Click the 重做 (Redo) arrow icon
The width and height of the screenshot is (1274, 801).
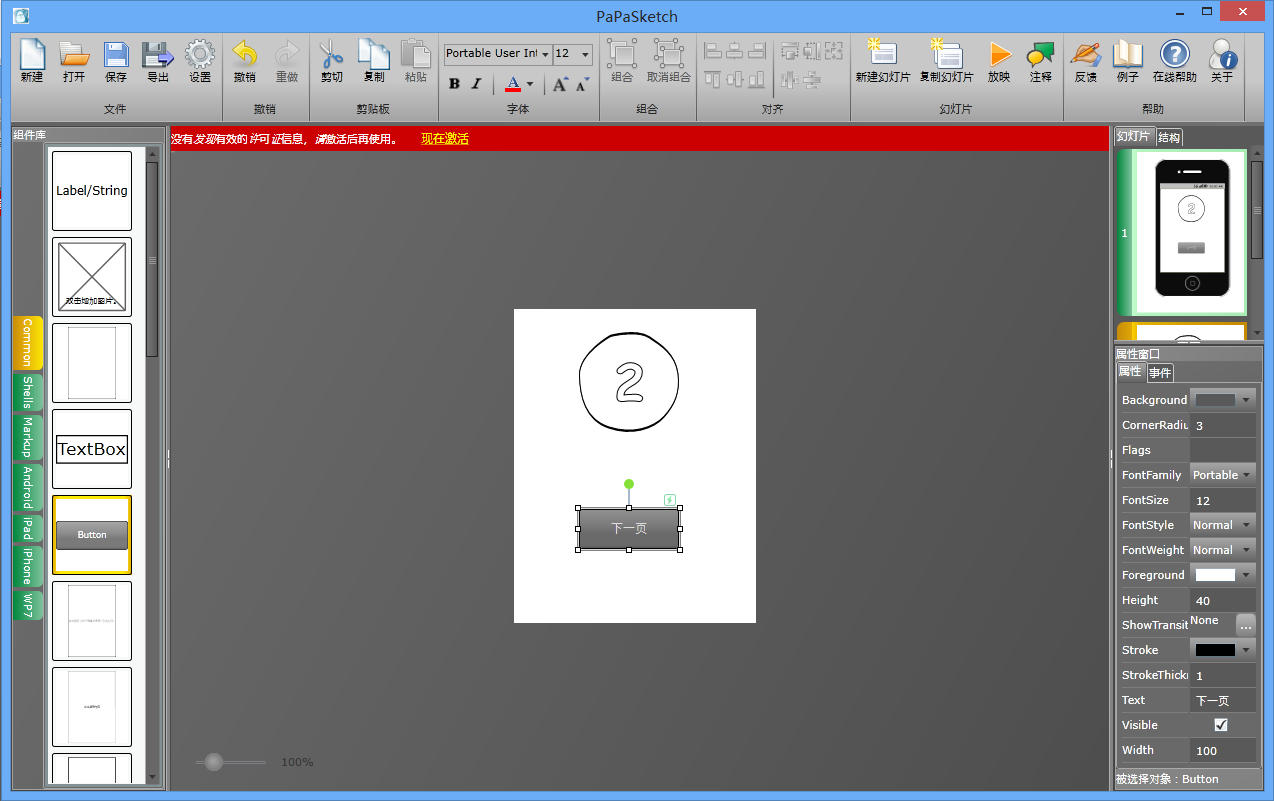pyautogui.click(x=287, y=55)
